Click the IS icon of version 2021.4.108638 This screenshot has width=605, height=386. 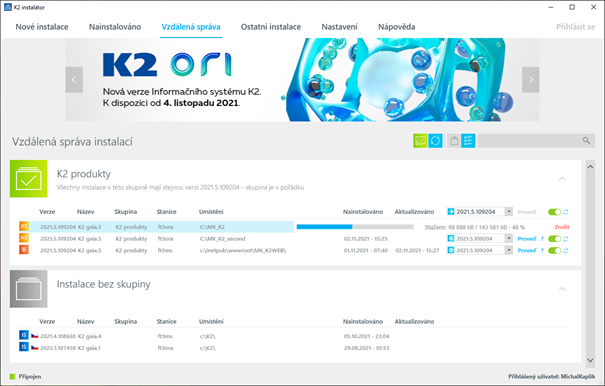[24, 335]
